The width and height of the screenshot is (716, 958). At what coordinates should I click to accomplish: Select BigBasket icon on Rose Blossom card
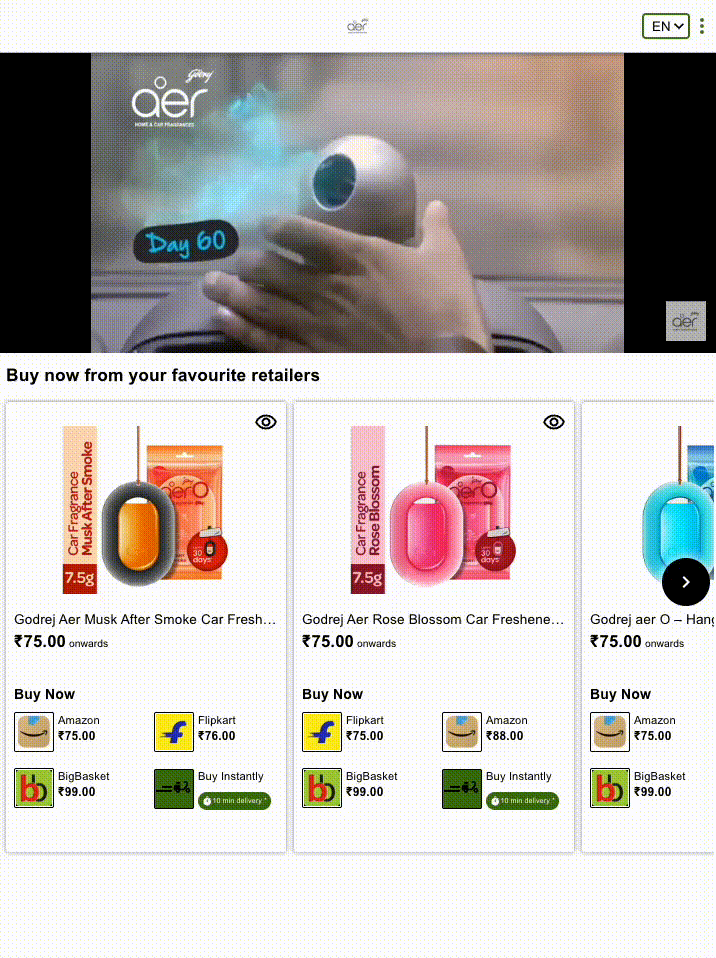[x=322, y=788]
